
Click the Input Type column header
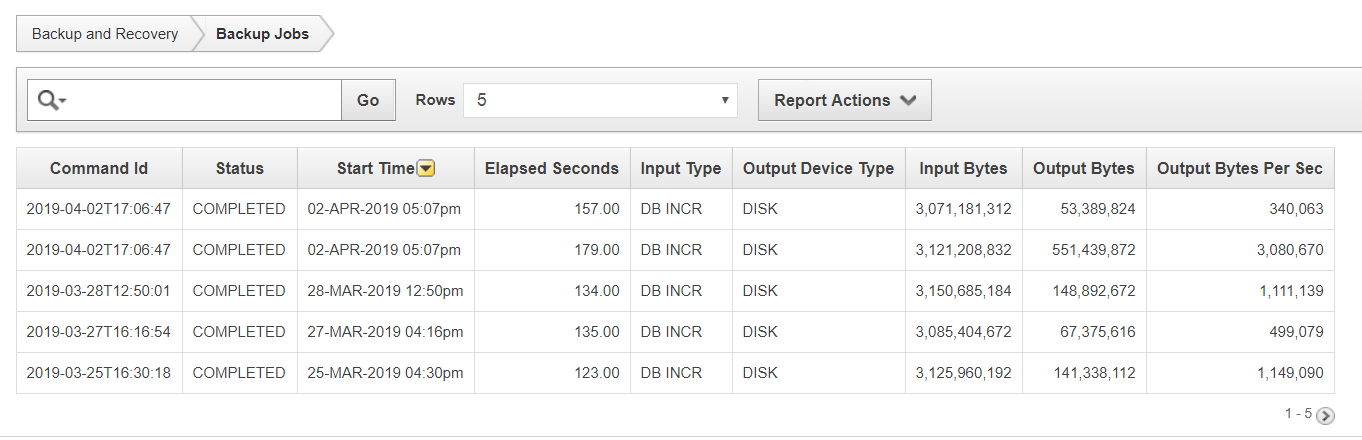[681, 168]
